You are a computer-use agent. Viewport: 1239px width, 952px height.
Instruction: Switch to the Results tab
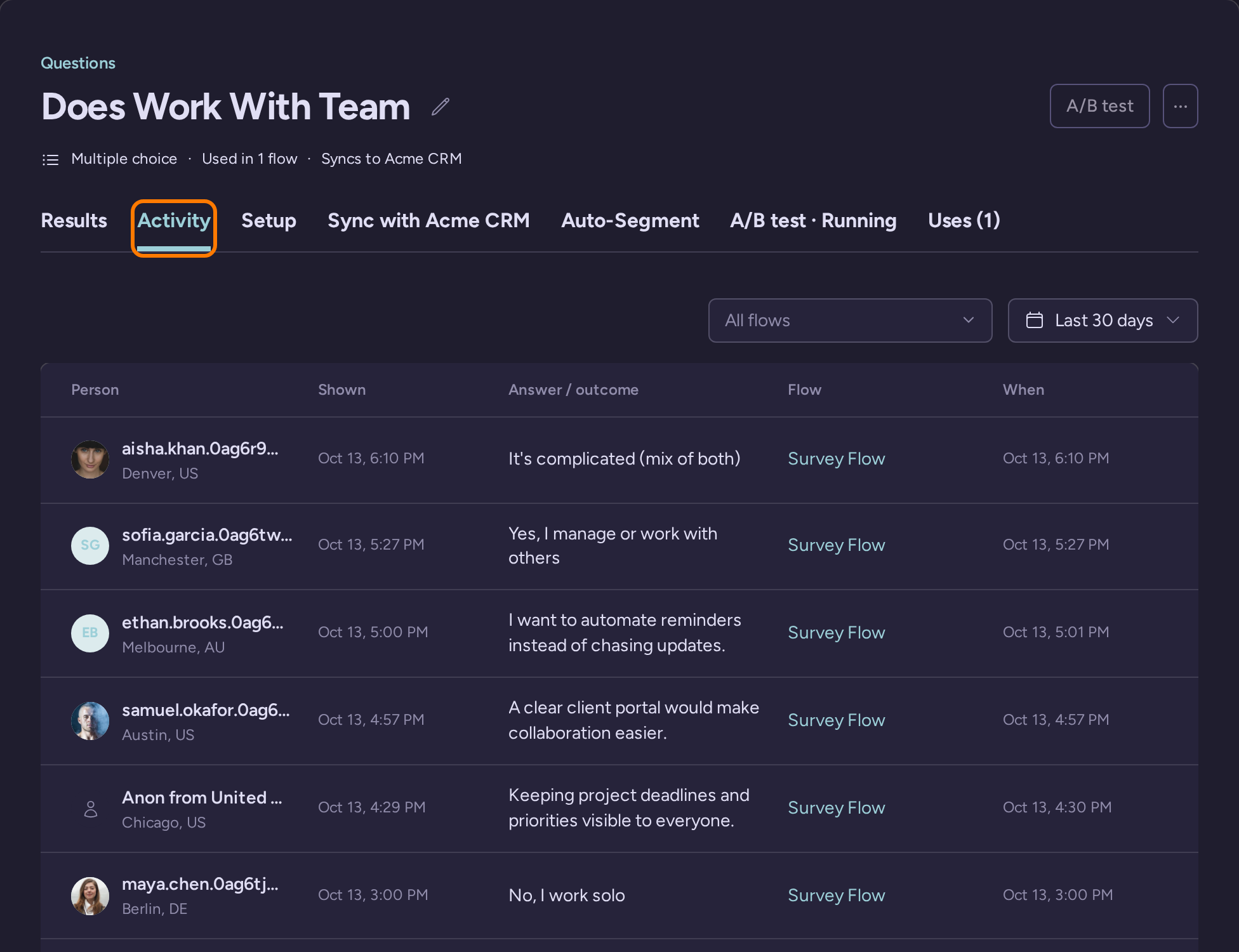coord(74,221)
